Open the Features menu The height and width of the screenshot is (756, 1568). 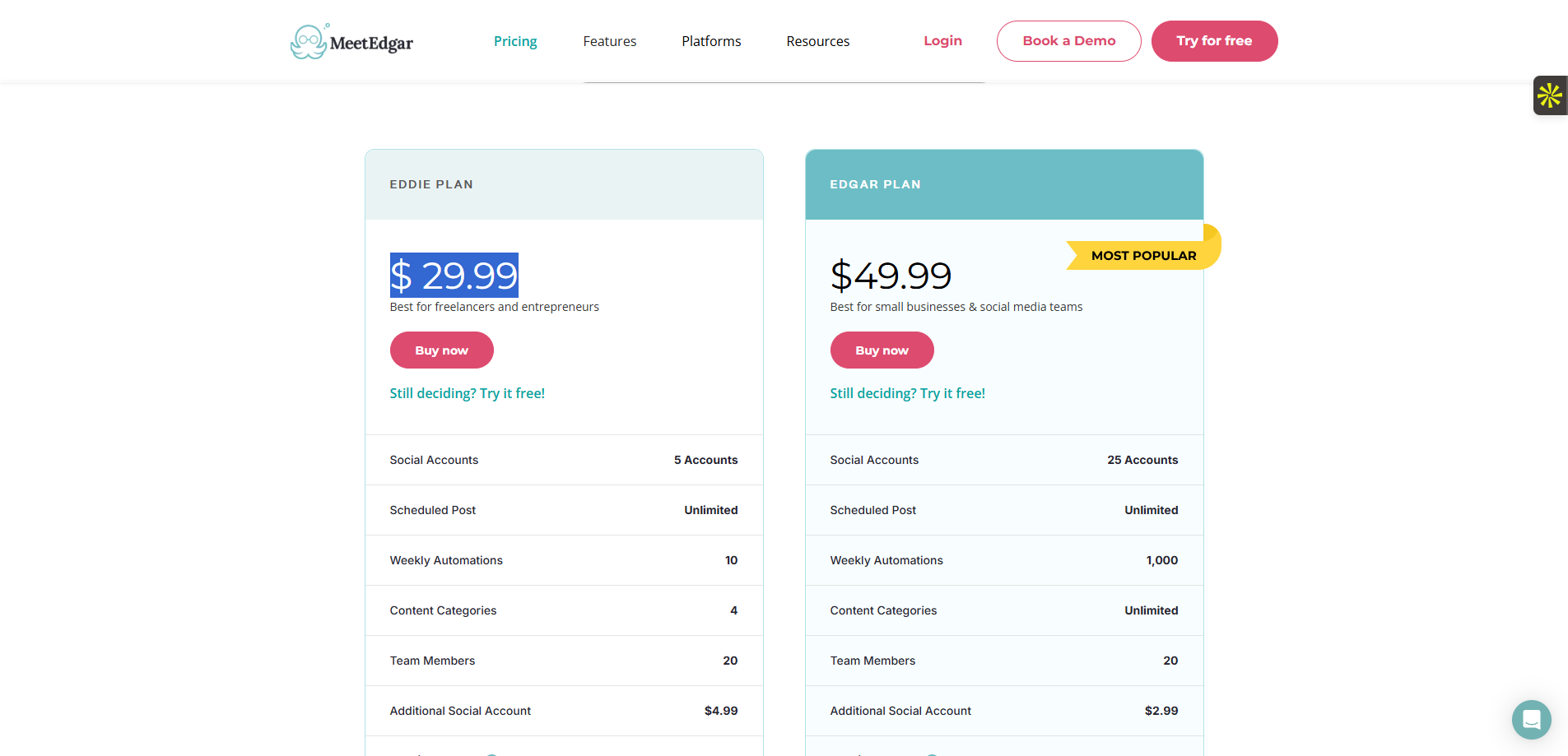click(x=609, y=41)
